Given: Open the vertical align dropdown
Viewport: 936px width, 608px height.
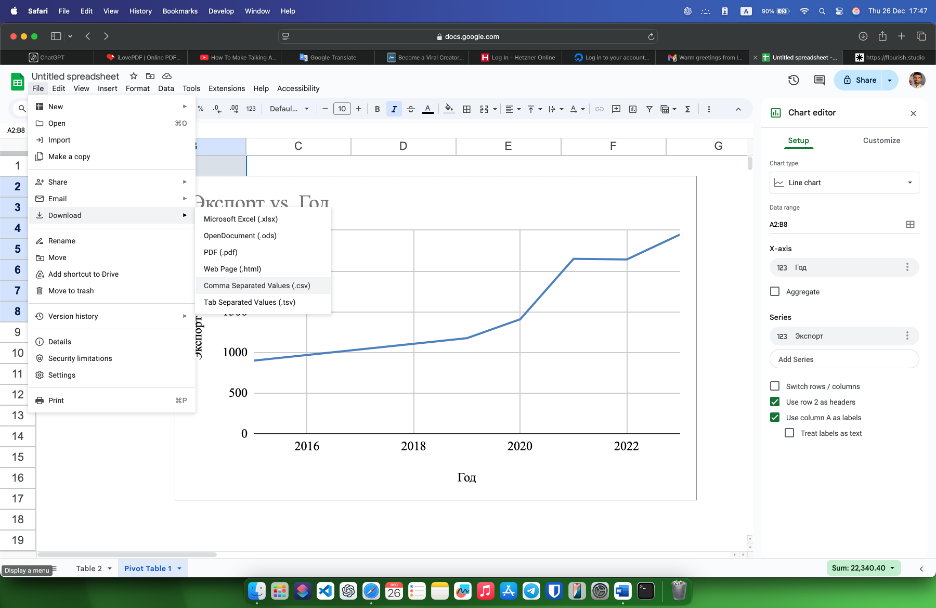Looking at the screenshot, I should [534, 109].
